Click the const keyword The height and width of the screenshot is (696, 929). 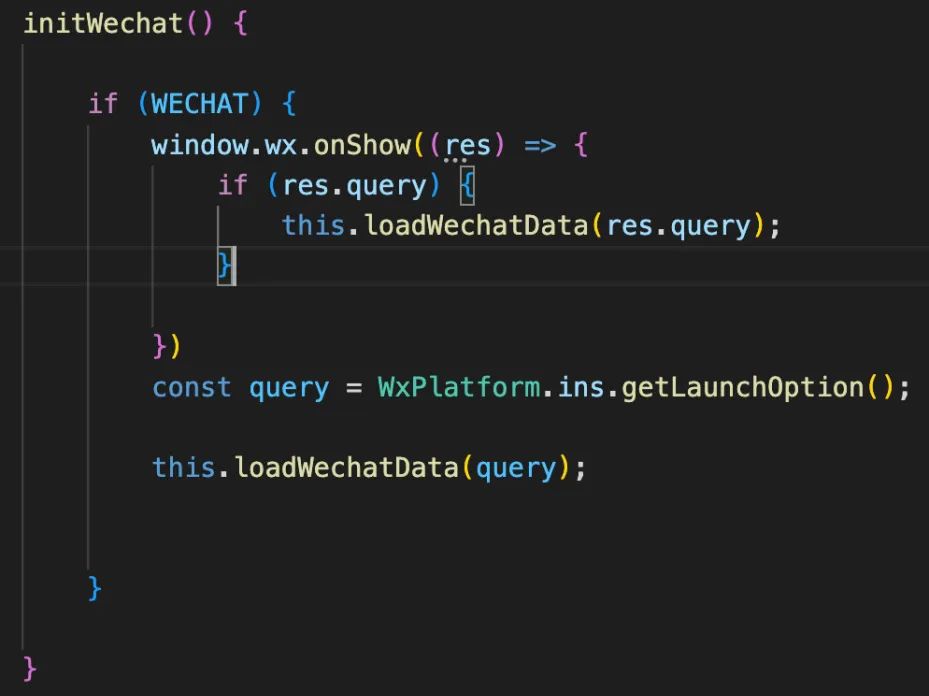coord(191,388)
